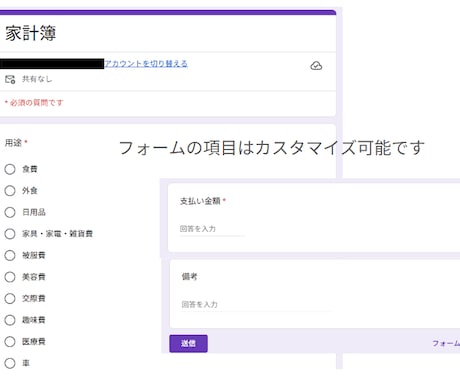Pick the 趣味費 radio option
Viewport: 460px width, 380px height.
click(10, 320)
